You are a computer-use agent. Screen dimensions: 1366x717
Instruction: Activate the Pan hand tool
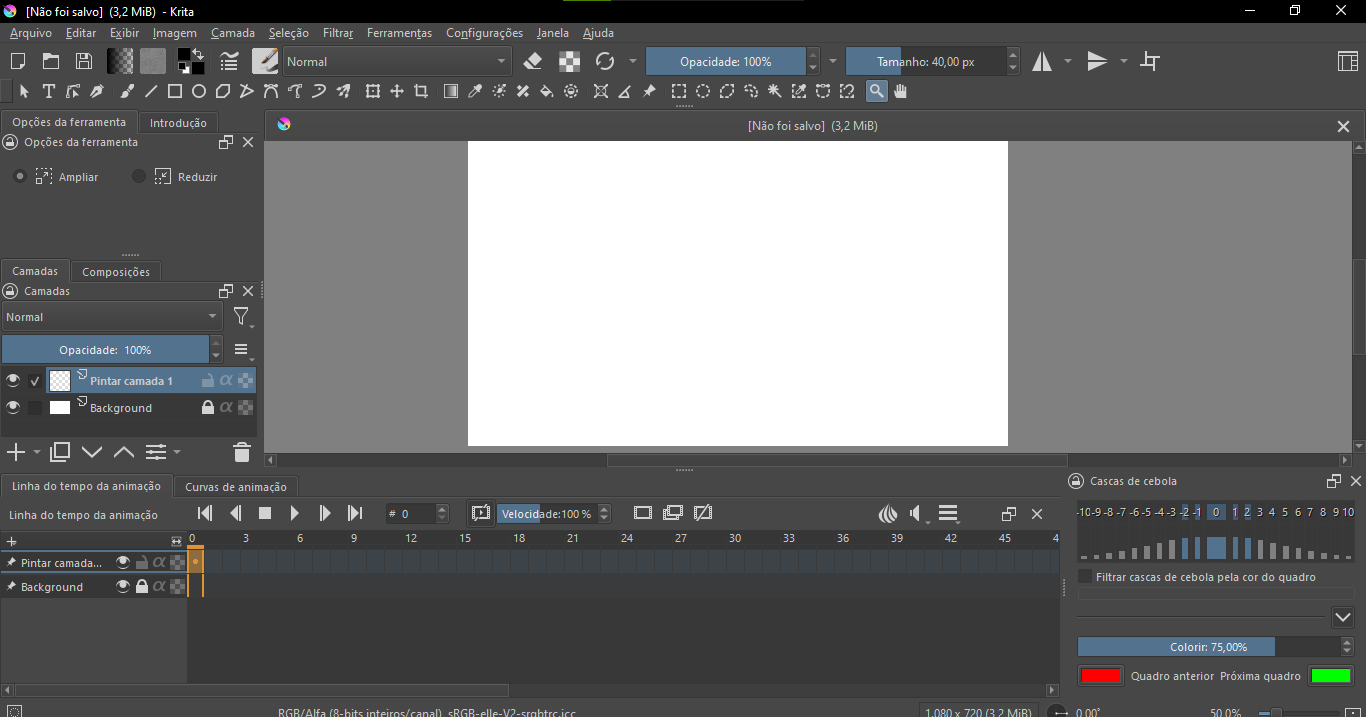tap(900, 92)
